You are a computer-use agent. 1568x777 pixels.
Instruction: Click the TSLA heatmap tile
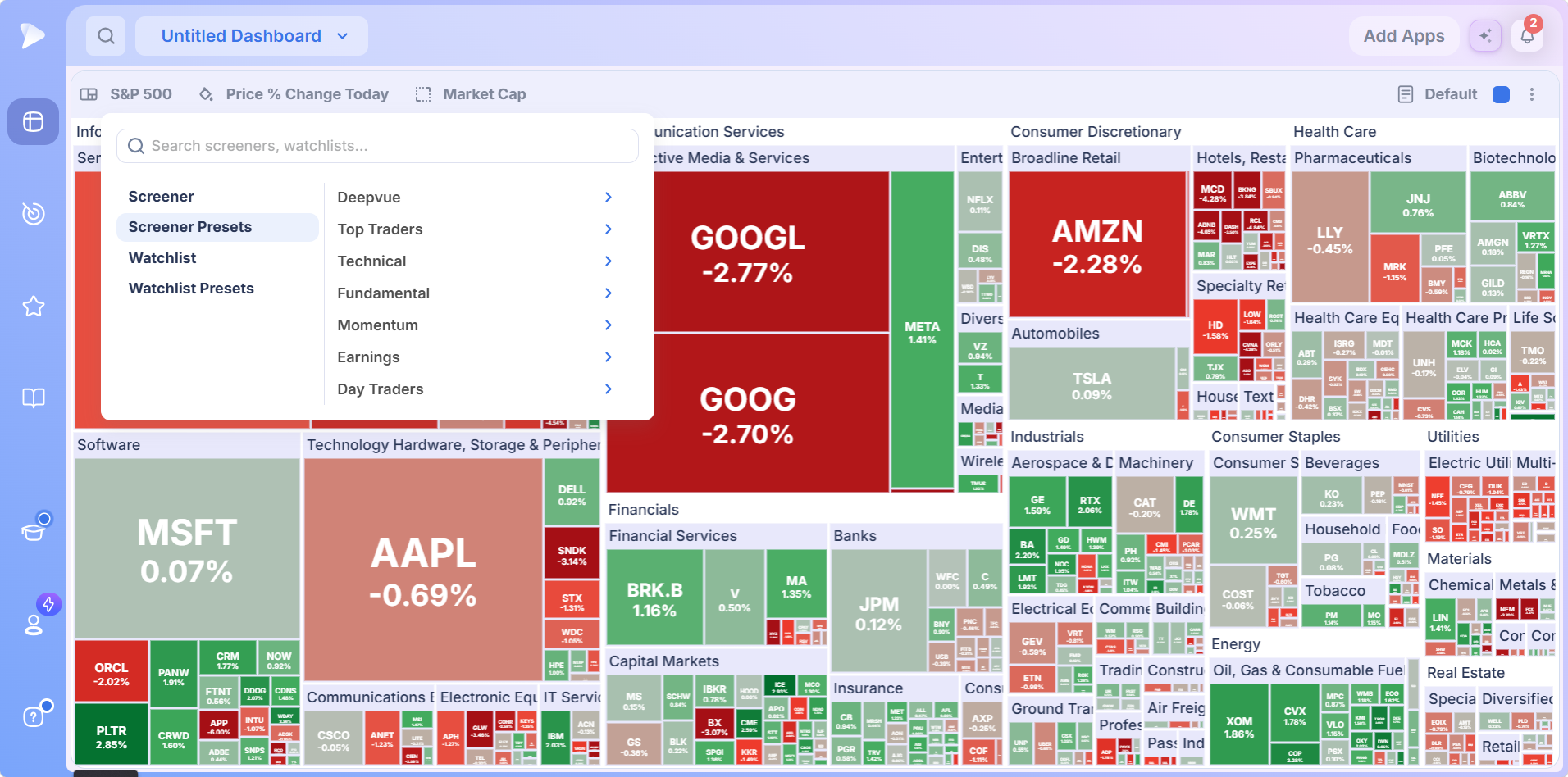click(1092, 384)
